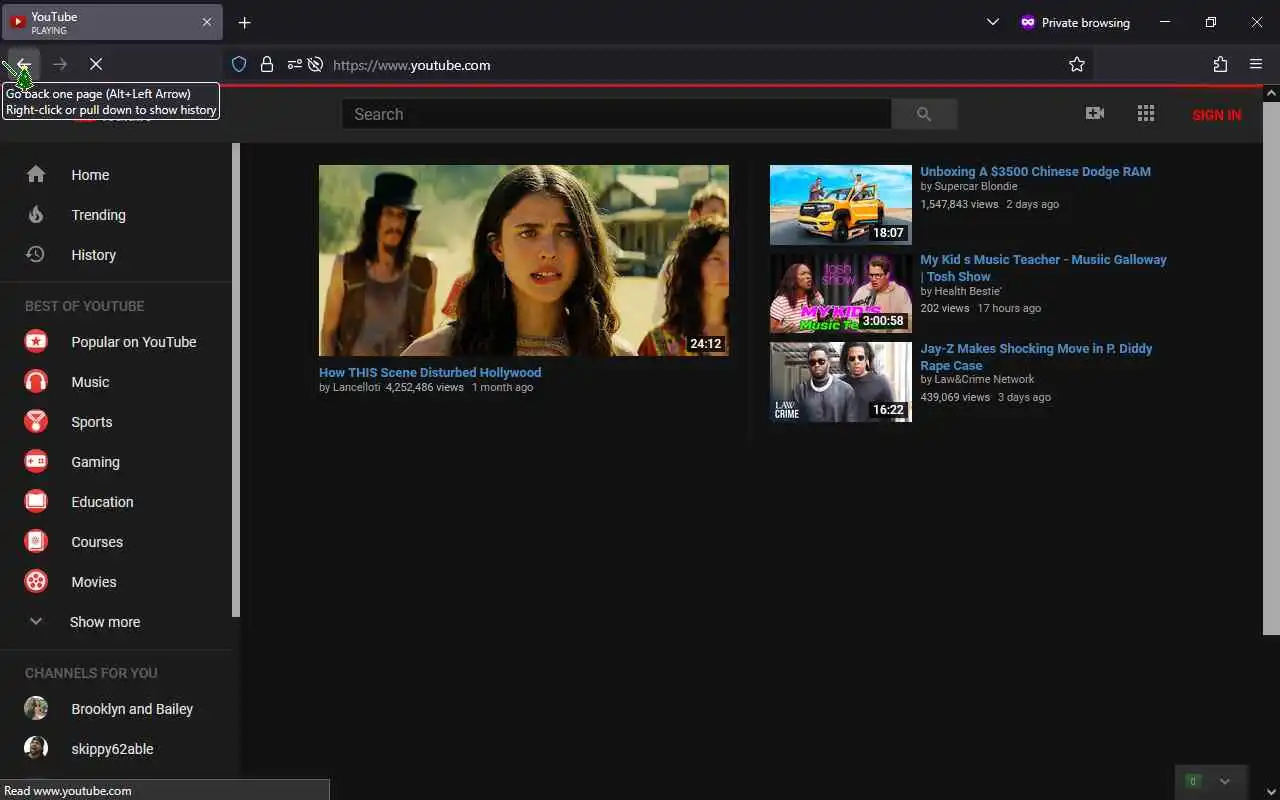The height and width of the screenshot is (800, 1280).
Task: Open the Health Bestie' channel link
Action: (968, 291)
